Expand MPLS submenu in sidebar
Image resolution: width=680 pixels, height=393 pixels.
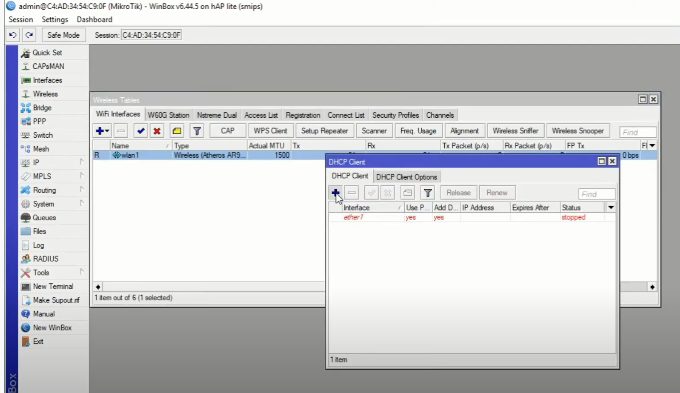tap(82, 176)
